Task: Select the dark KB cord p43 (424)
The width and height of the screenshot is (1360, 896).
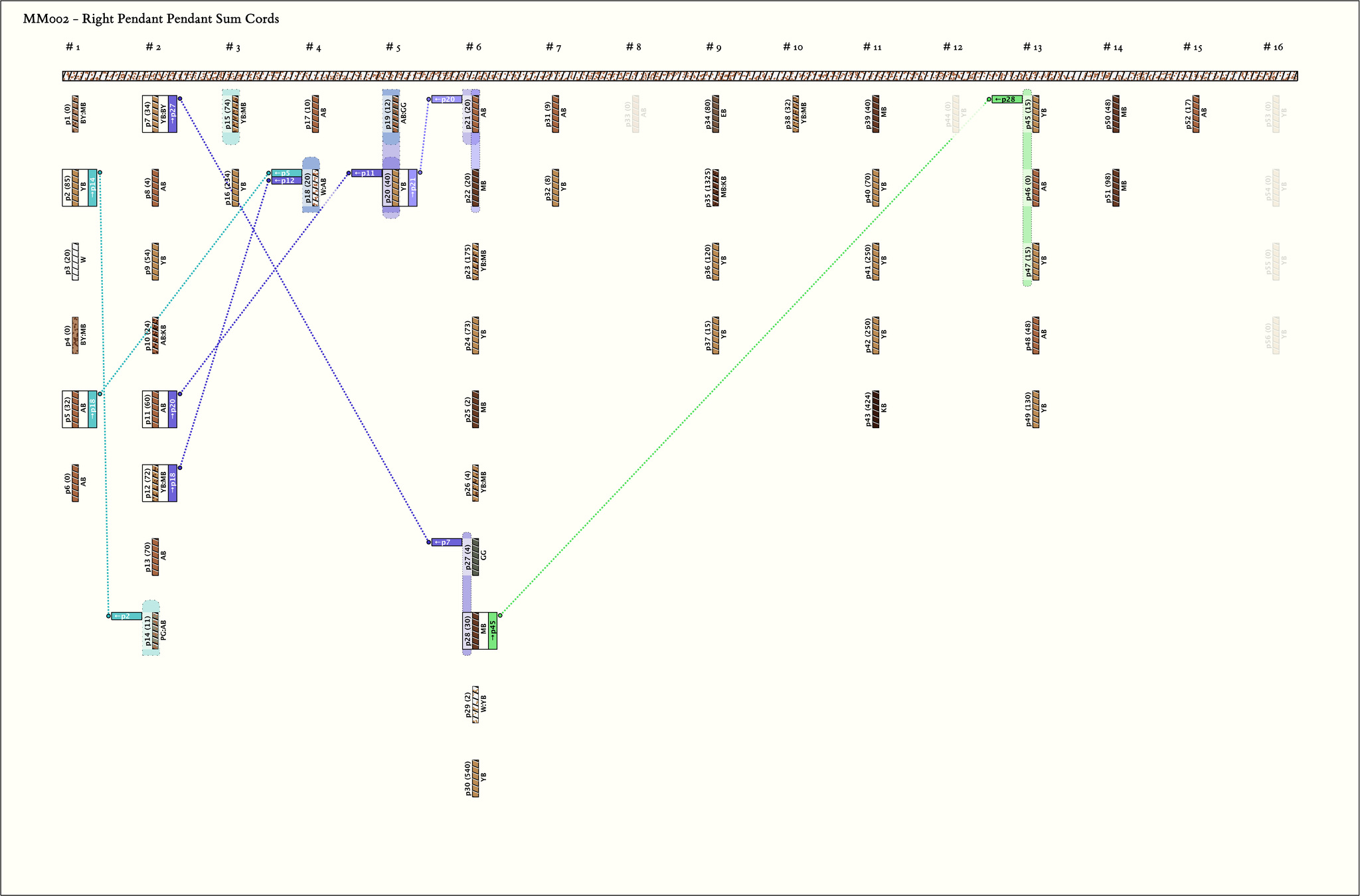Action: (875, 409)
